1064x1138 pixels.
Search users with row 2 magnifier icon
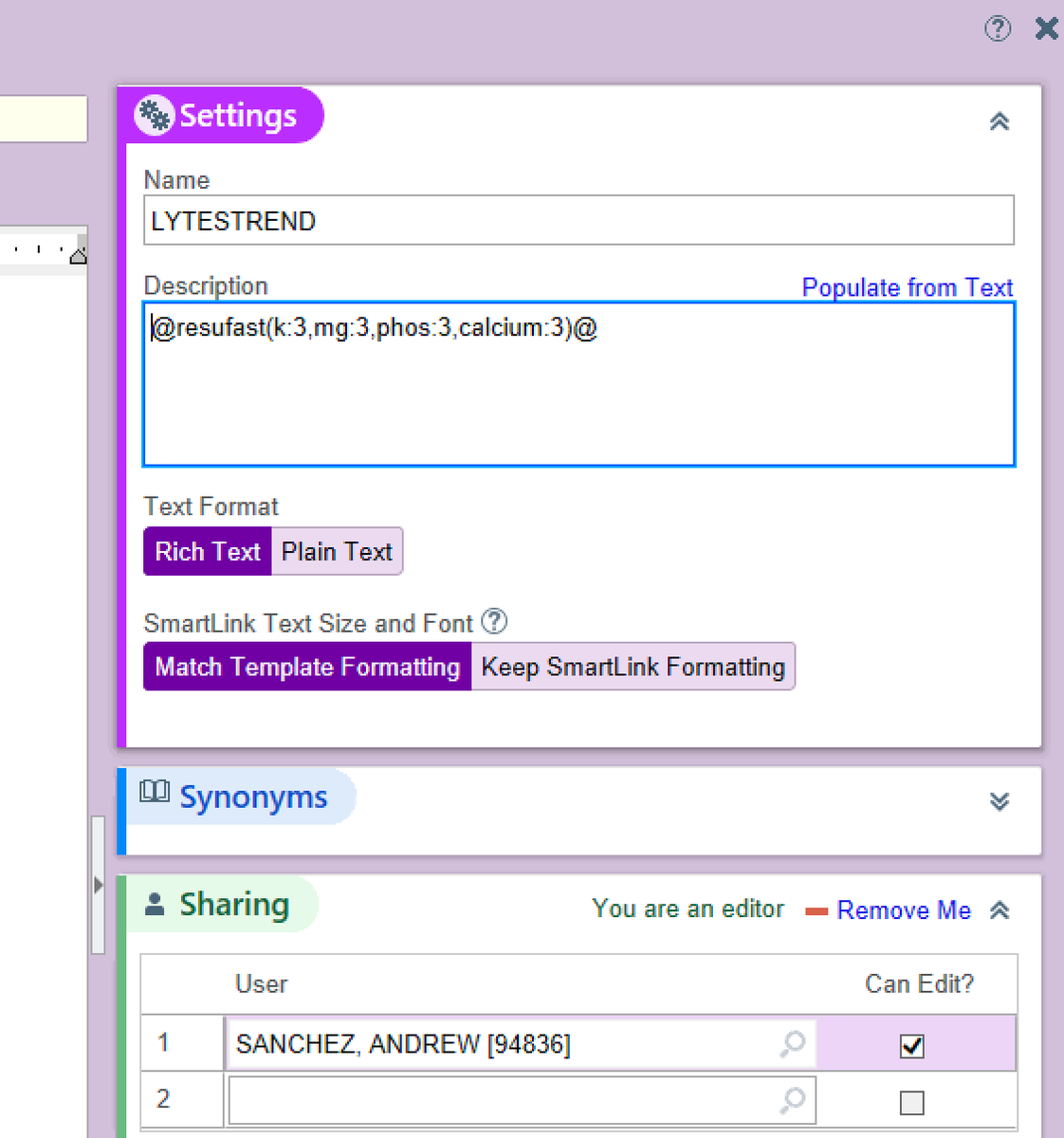point(793,1099)
